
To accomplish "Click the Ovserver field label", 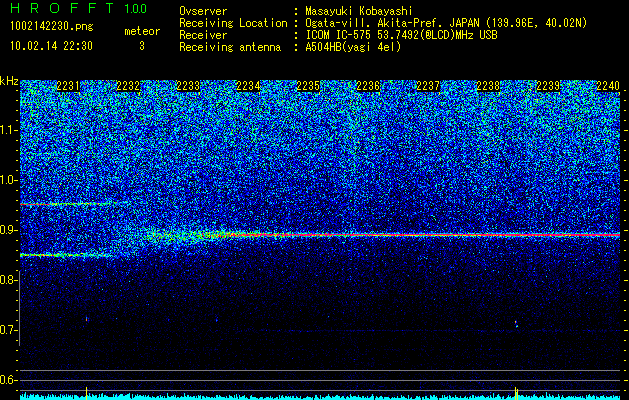I will [203, 11].
